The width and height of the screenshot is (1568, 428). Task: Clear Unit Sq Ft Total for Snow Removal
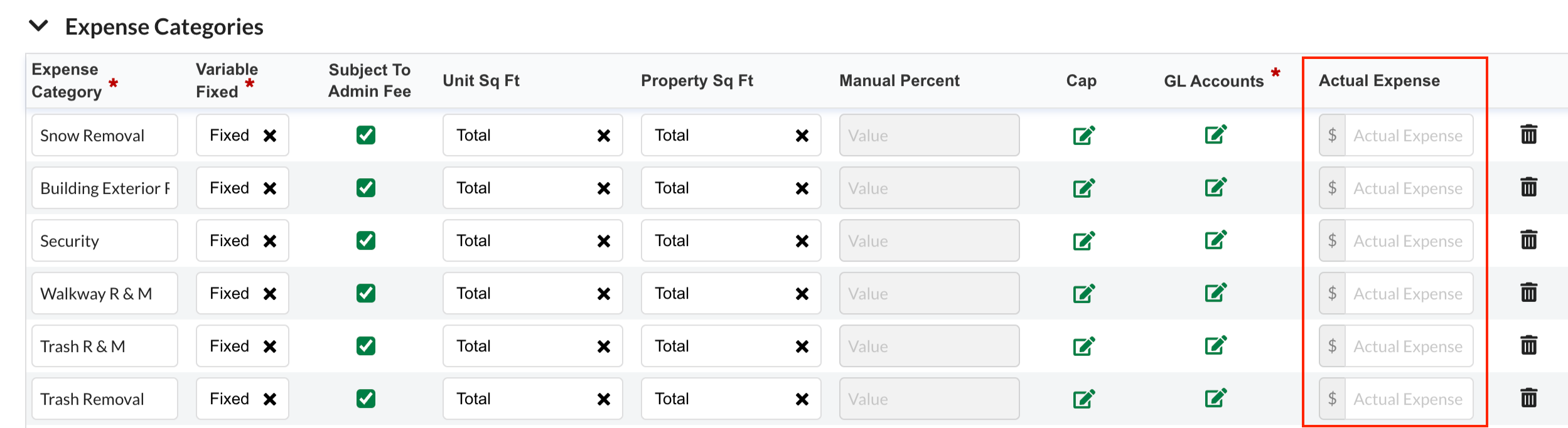point(604,136)
